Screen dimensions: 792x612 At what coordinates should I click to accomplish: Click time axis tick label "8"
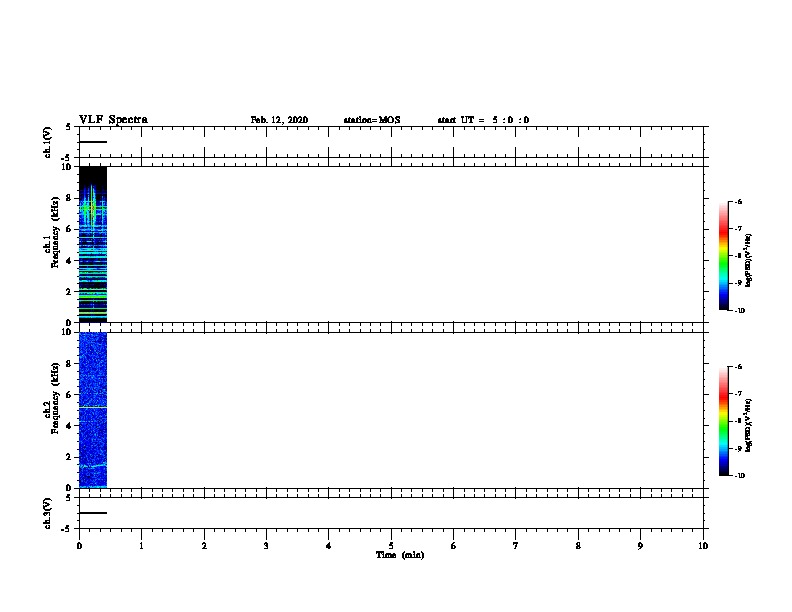578,545
